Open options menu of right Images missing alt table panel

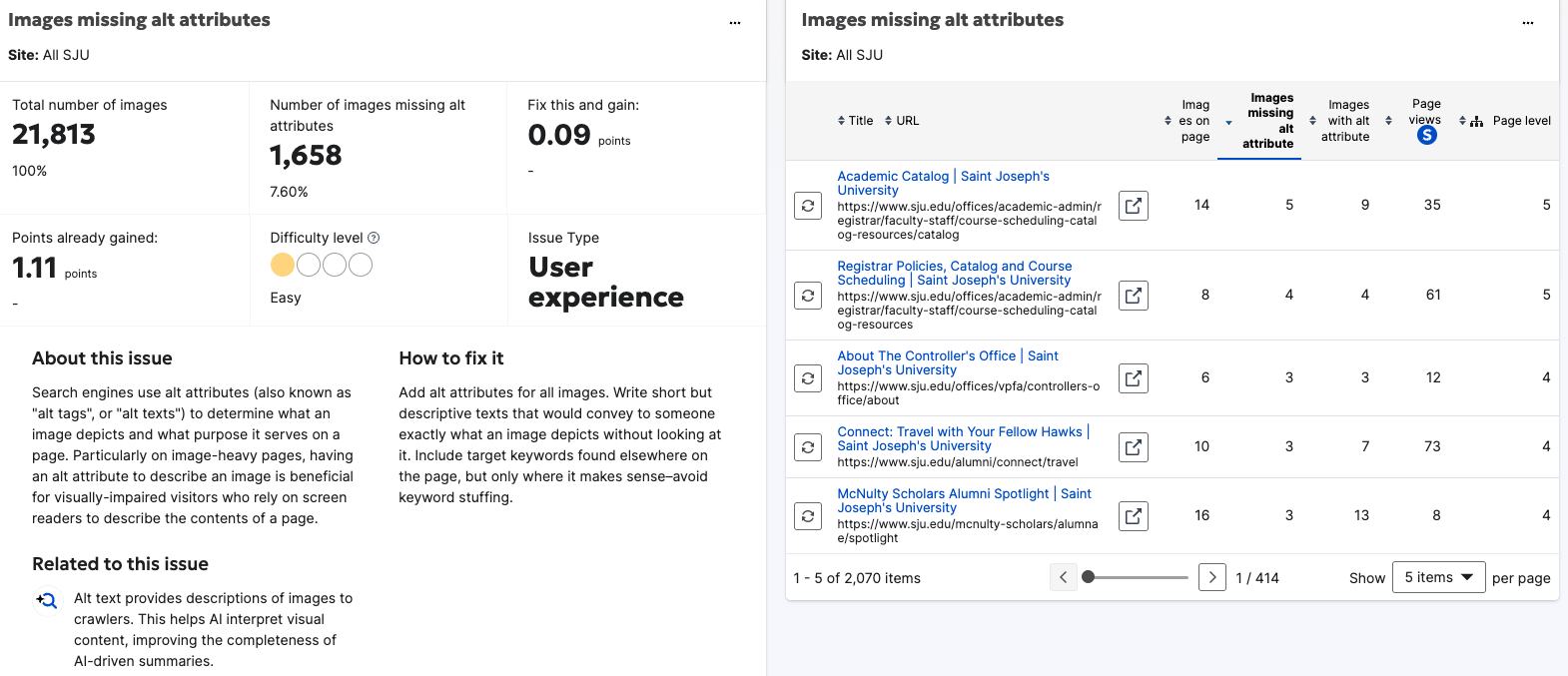[x=1528, y=22]
